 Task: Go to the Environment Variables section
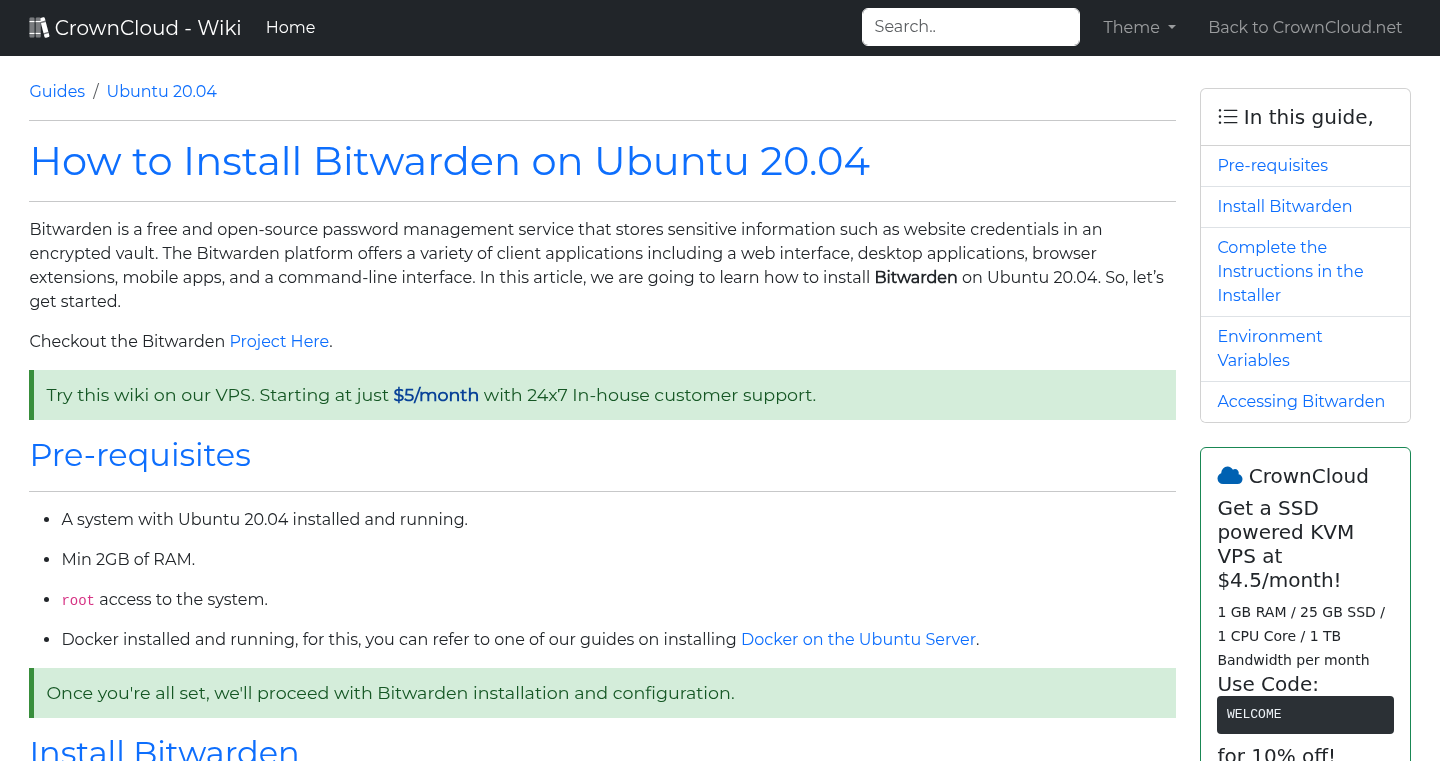[x=1269, y=348]
